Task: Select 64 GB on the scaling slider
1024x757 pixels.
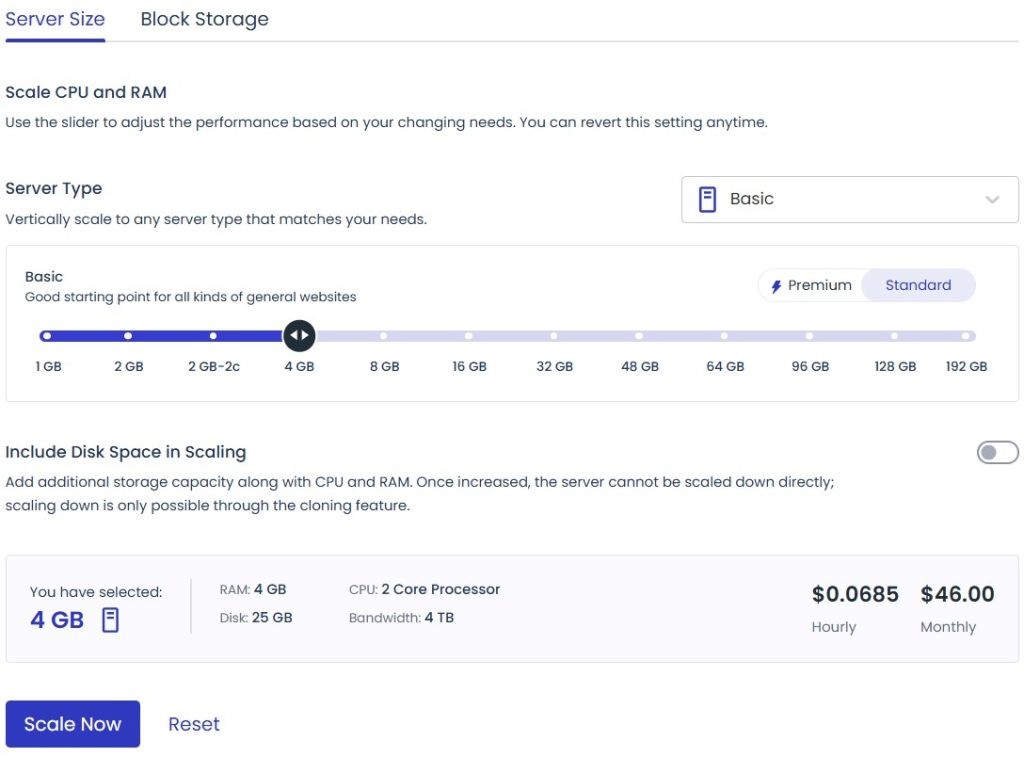Action: (x=724, y=335)
